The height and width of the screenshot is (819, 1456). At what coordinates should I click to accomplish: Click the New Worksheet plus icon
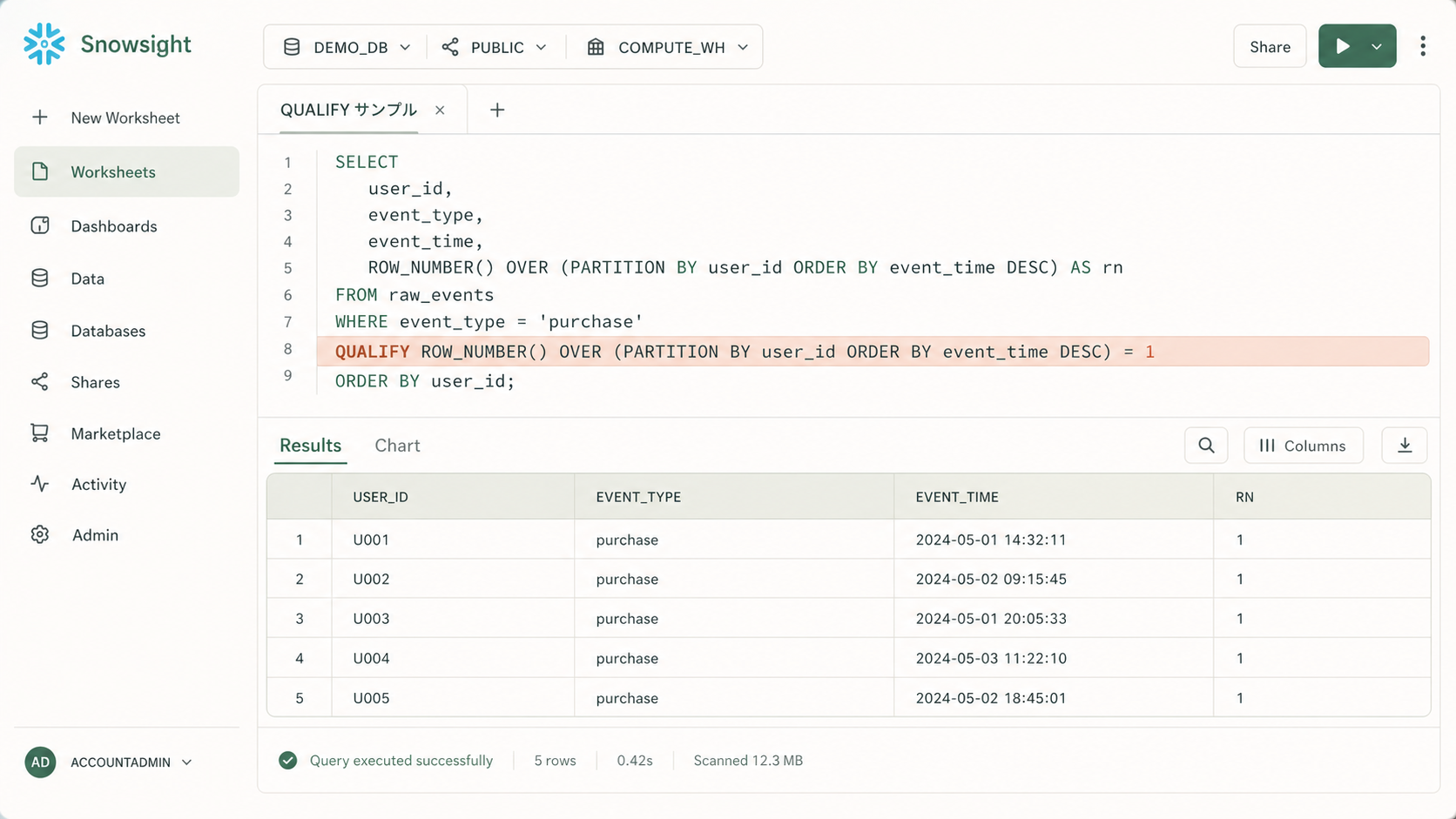(x=40, y=117)
